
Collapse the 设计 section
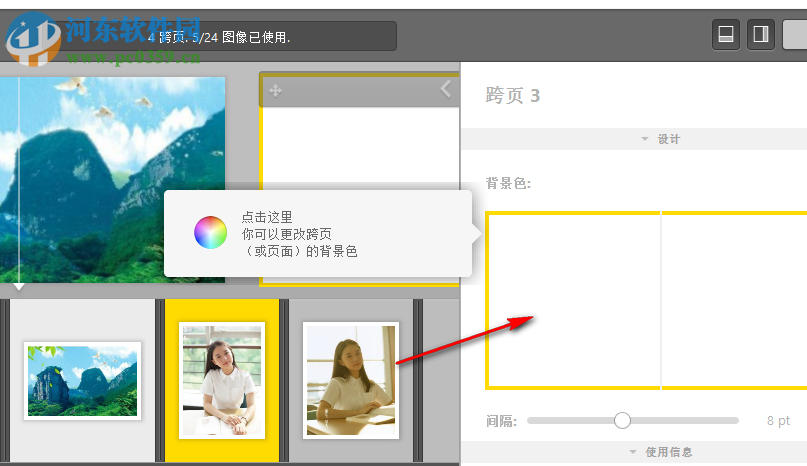point(661,139)
